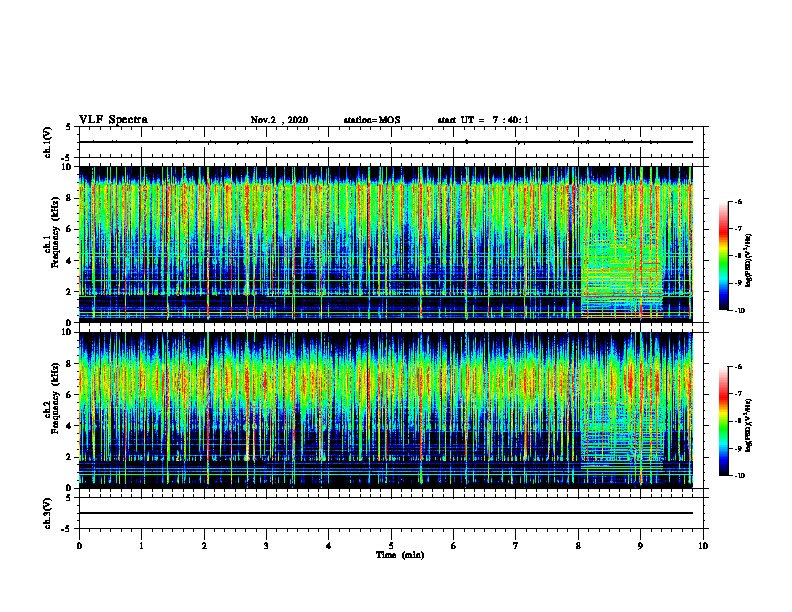The height and width of the screenshot is (612, 792).
Task: Click inside the ch.2 spectrogram panel
Action: 385,410
